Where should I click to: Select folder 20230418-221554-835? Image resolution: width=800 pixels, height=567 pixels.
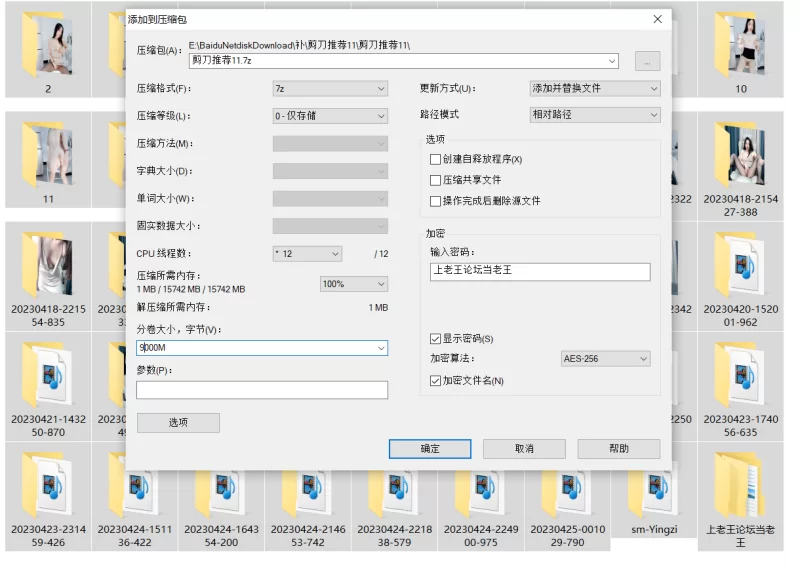tap(48, 277)
